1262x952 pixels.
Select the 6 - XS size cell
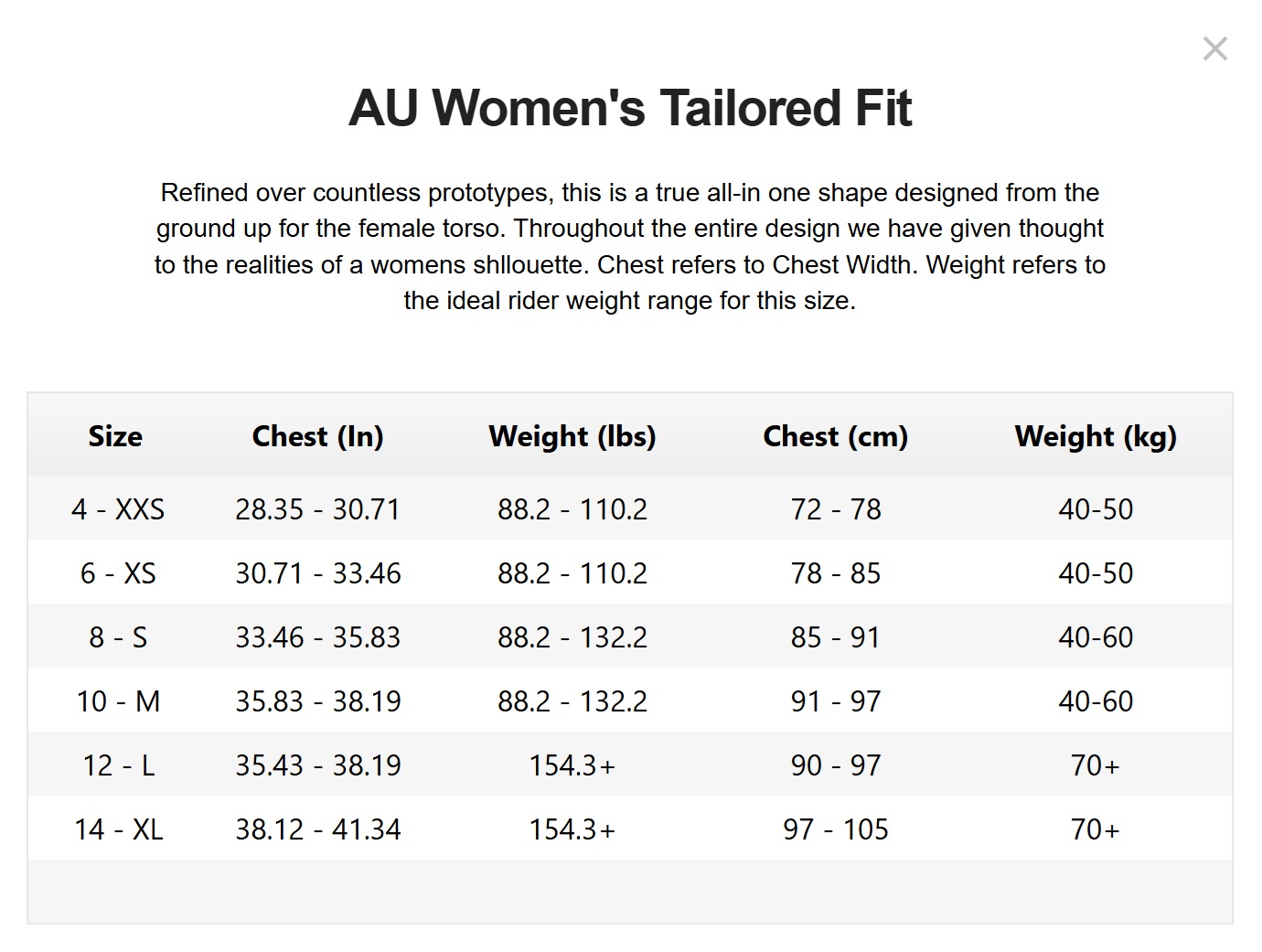[x=118, y=573]
